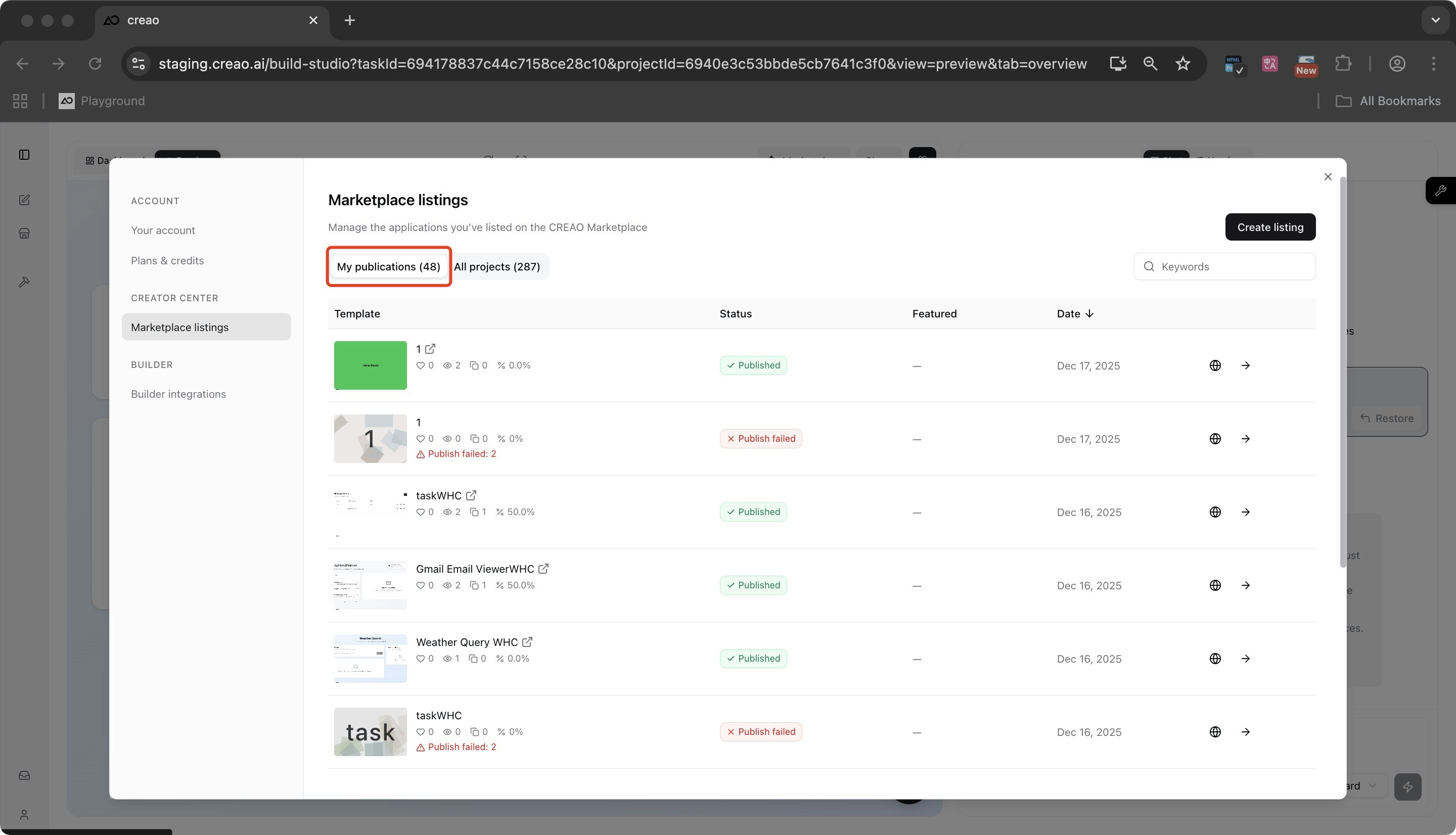Sort listings by the Date column arrow

1089,314
